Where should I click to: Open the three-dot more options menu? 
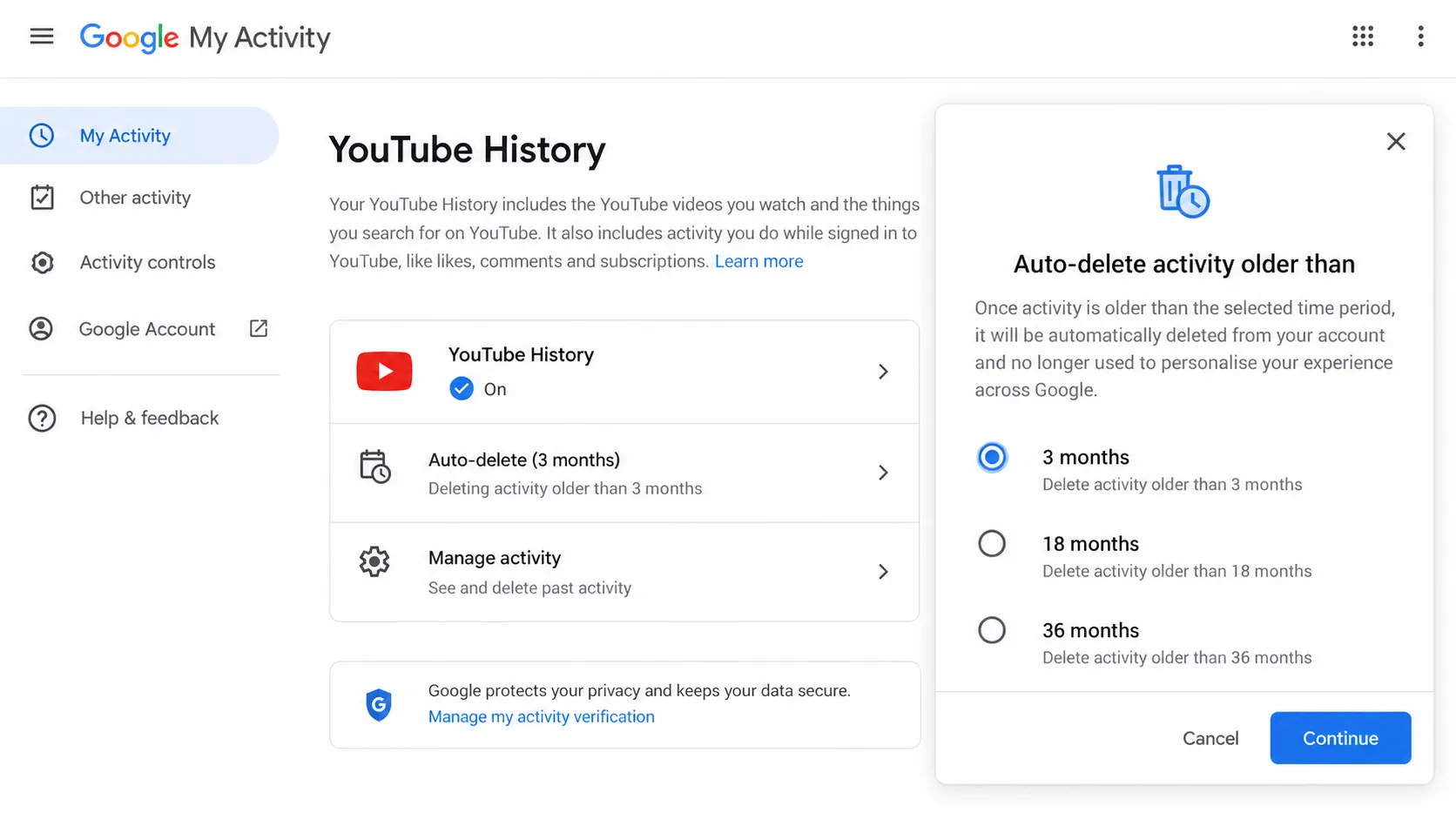point(1420,37)
